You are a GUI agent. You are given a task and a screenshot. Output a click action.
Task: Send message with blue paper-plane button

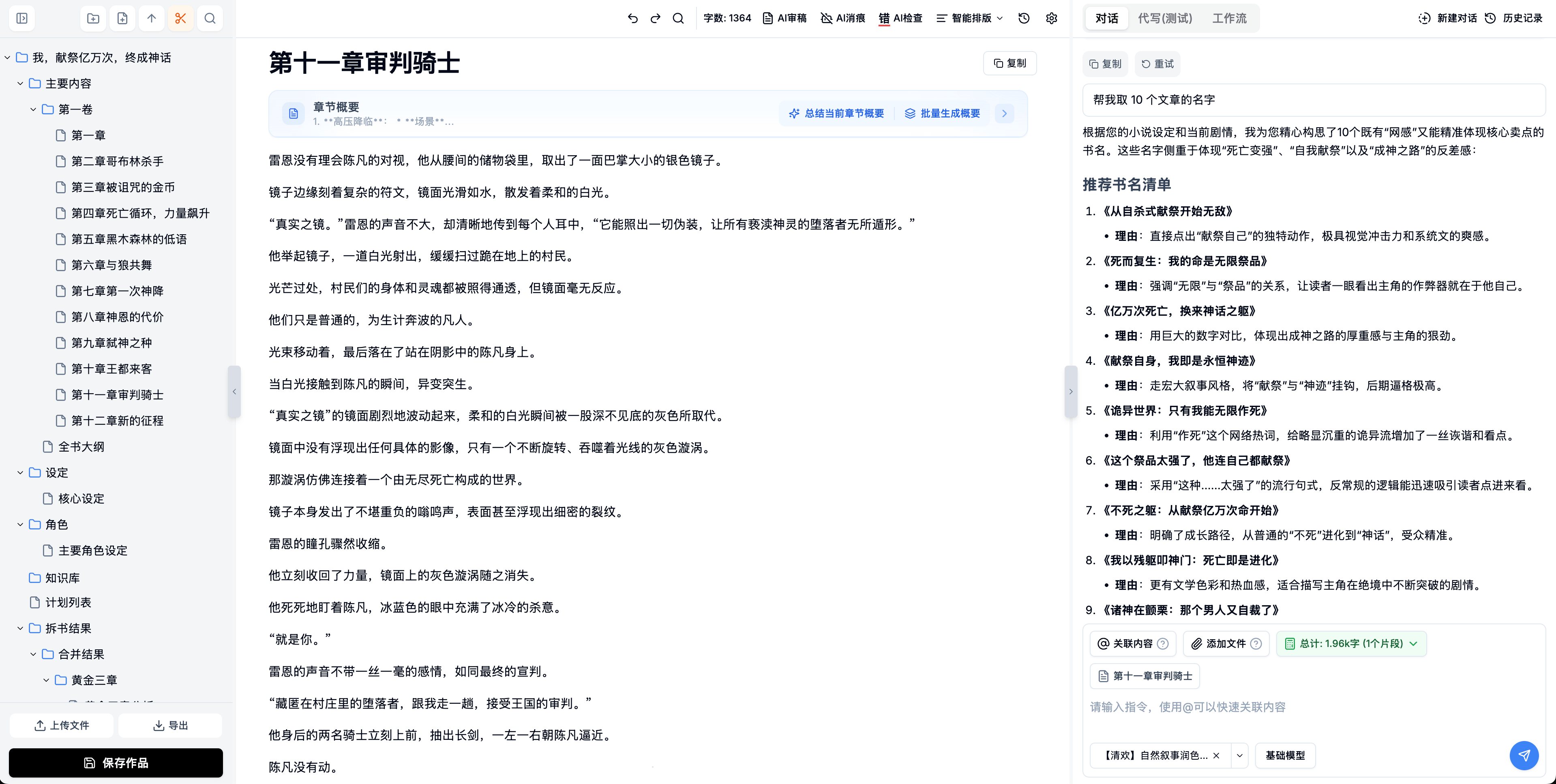1524,755
